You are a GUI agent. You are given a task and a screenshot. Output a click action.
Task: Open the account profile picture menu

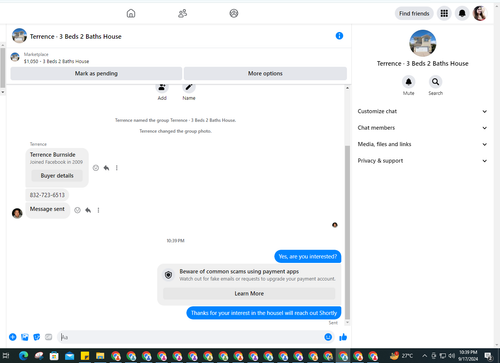coord(480,13)
